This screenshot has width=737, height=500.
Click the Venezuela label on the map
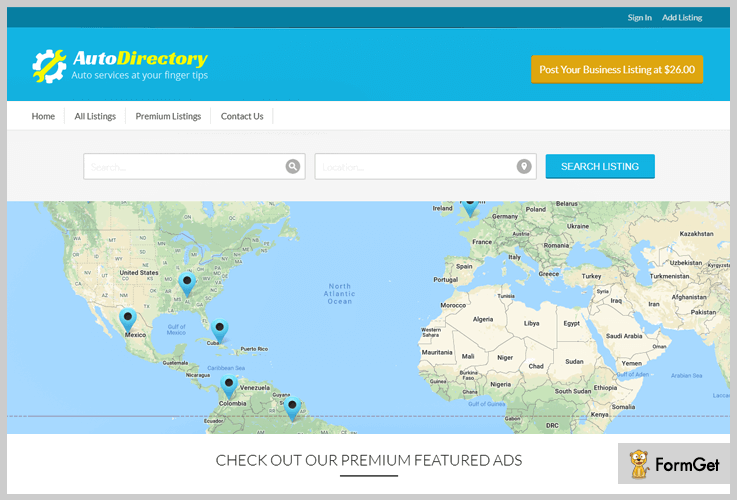[x=255, y=388]
